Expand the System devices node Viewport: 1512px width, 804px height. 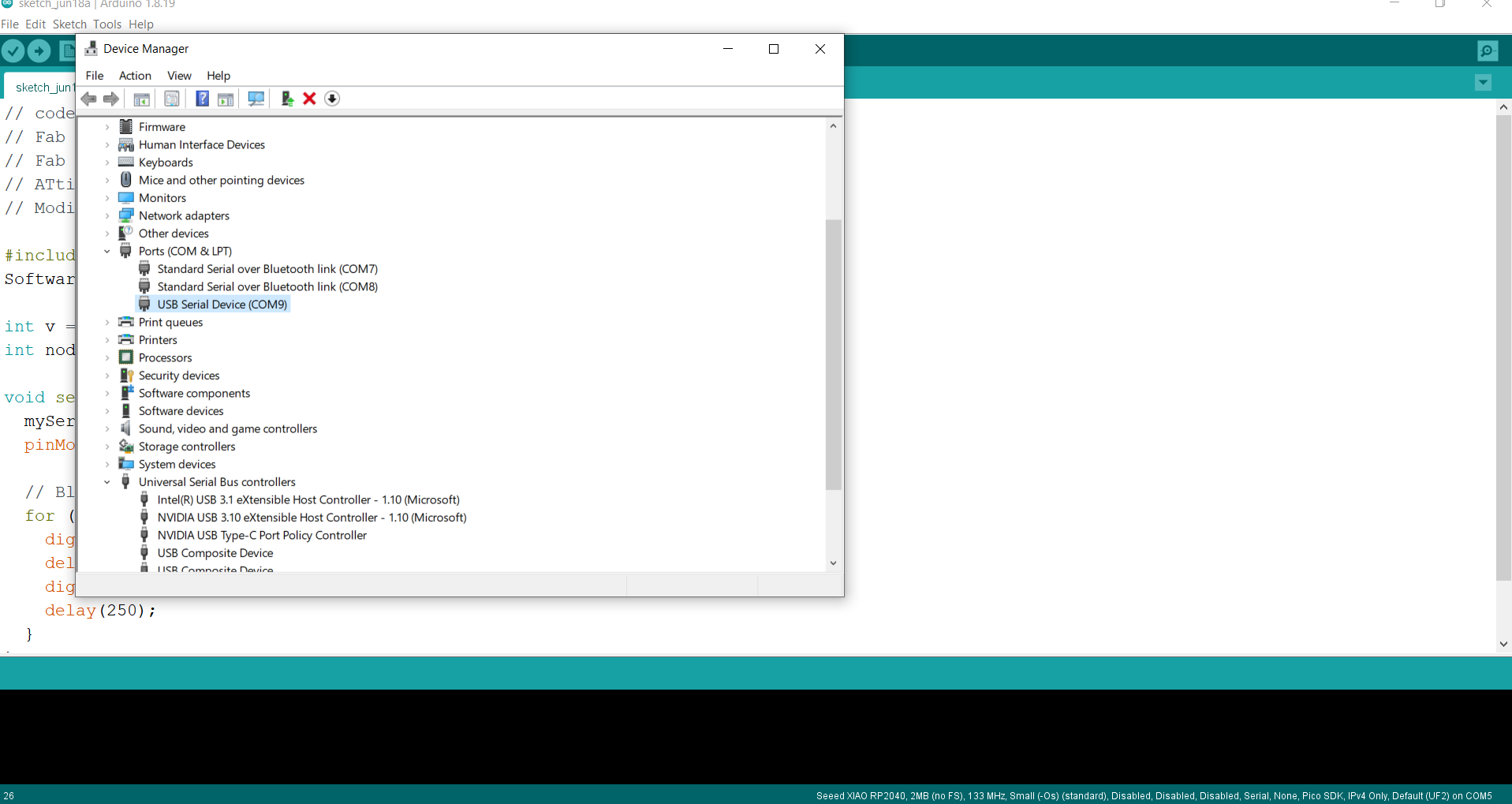point(107,464)
